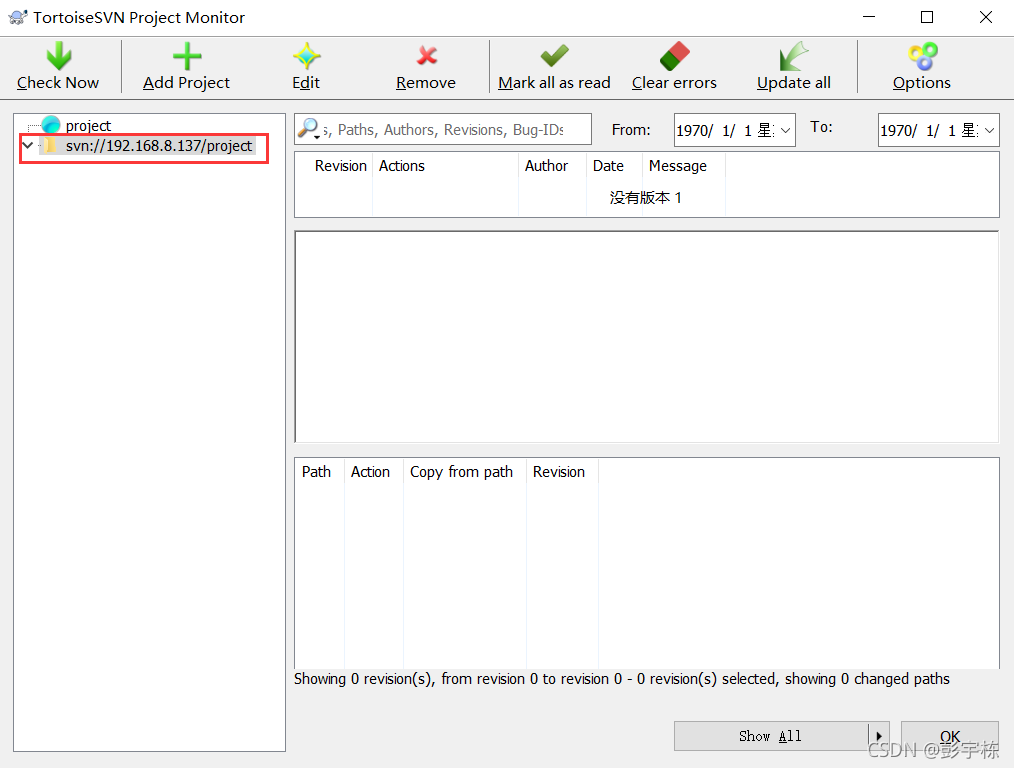Open Options from the toolbar
This screenshot has height=768, width=1014.
(922, 67)
